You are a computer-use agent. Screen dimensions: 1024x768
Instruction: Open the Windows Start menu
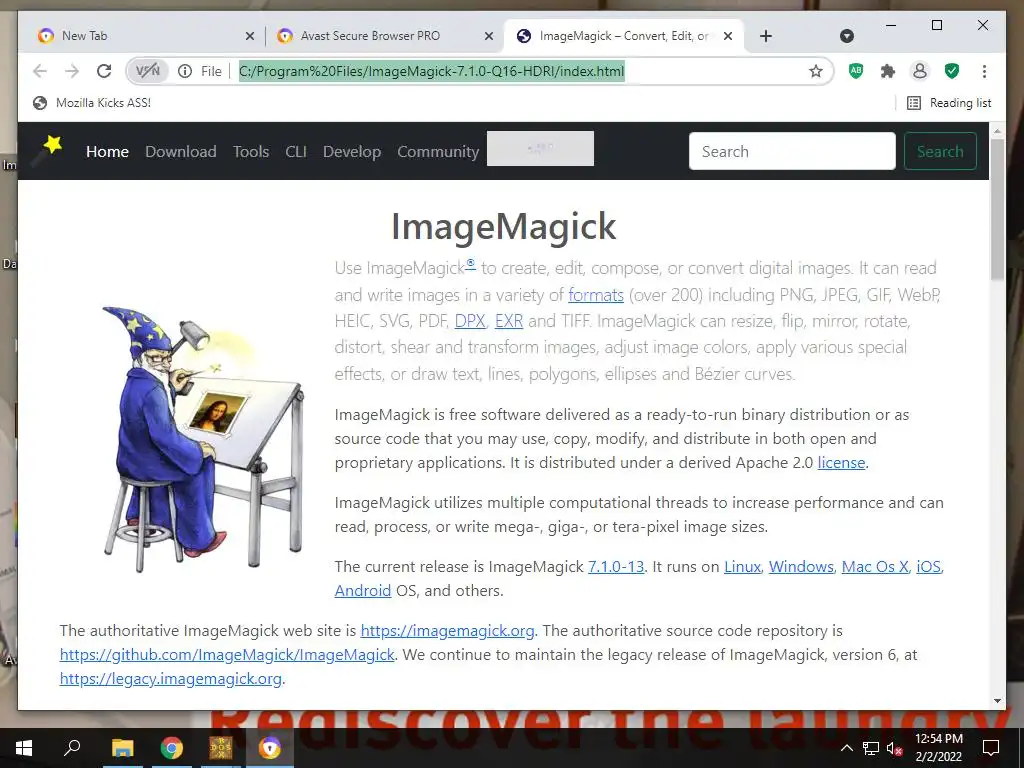coord(24,748)
